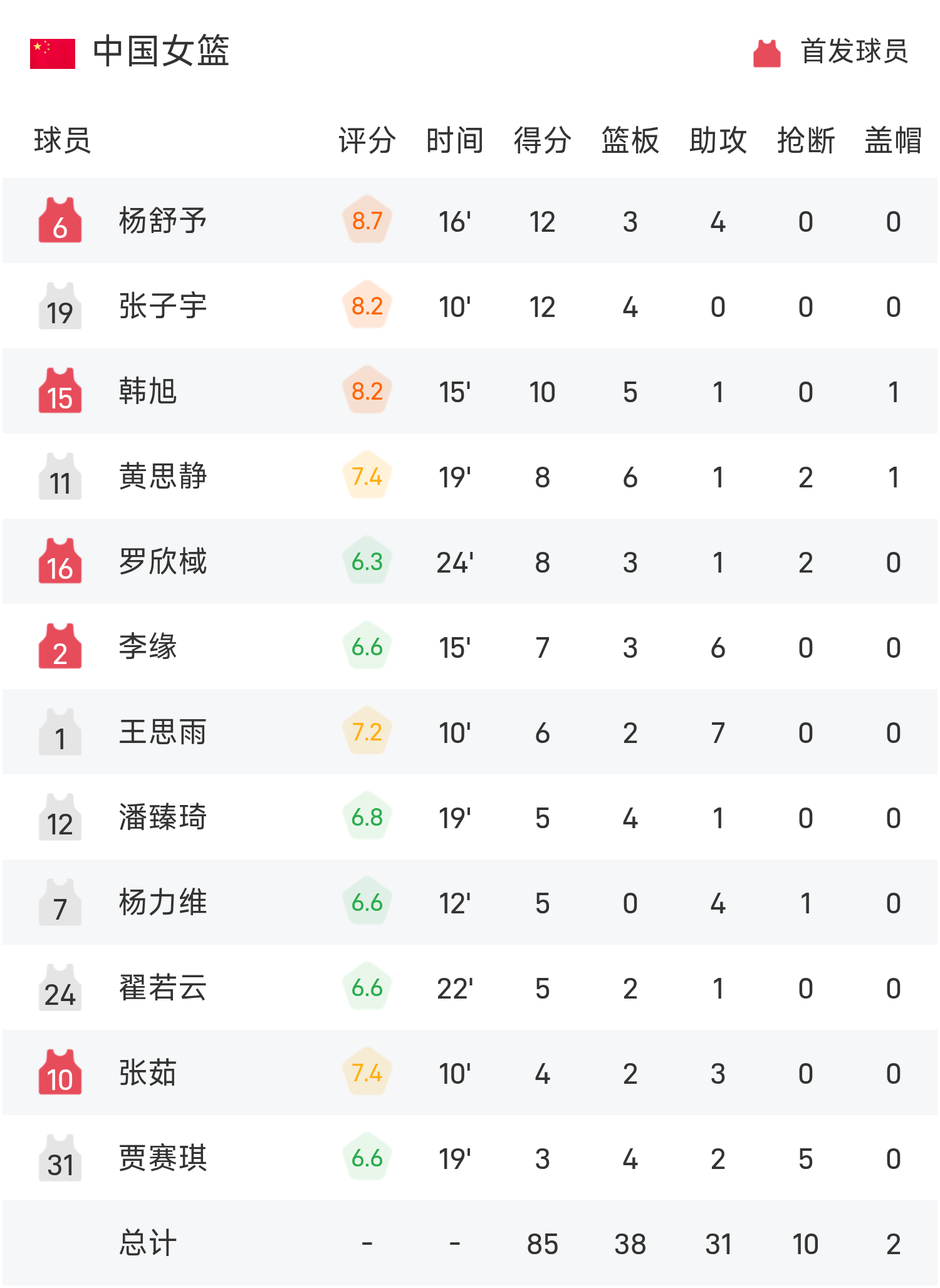The image size is (940, 1288).
Task: Click red jersey number 10 icon
Action: click(60, 1072)
